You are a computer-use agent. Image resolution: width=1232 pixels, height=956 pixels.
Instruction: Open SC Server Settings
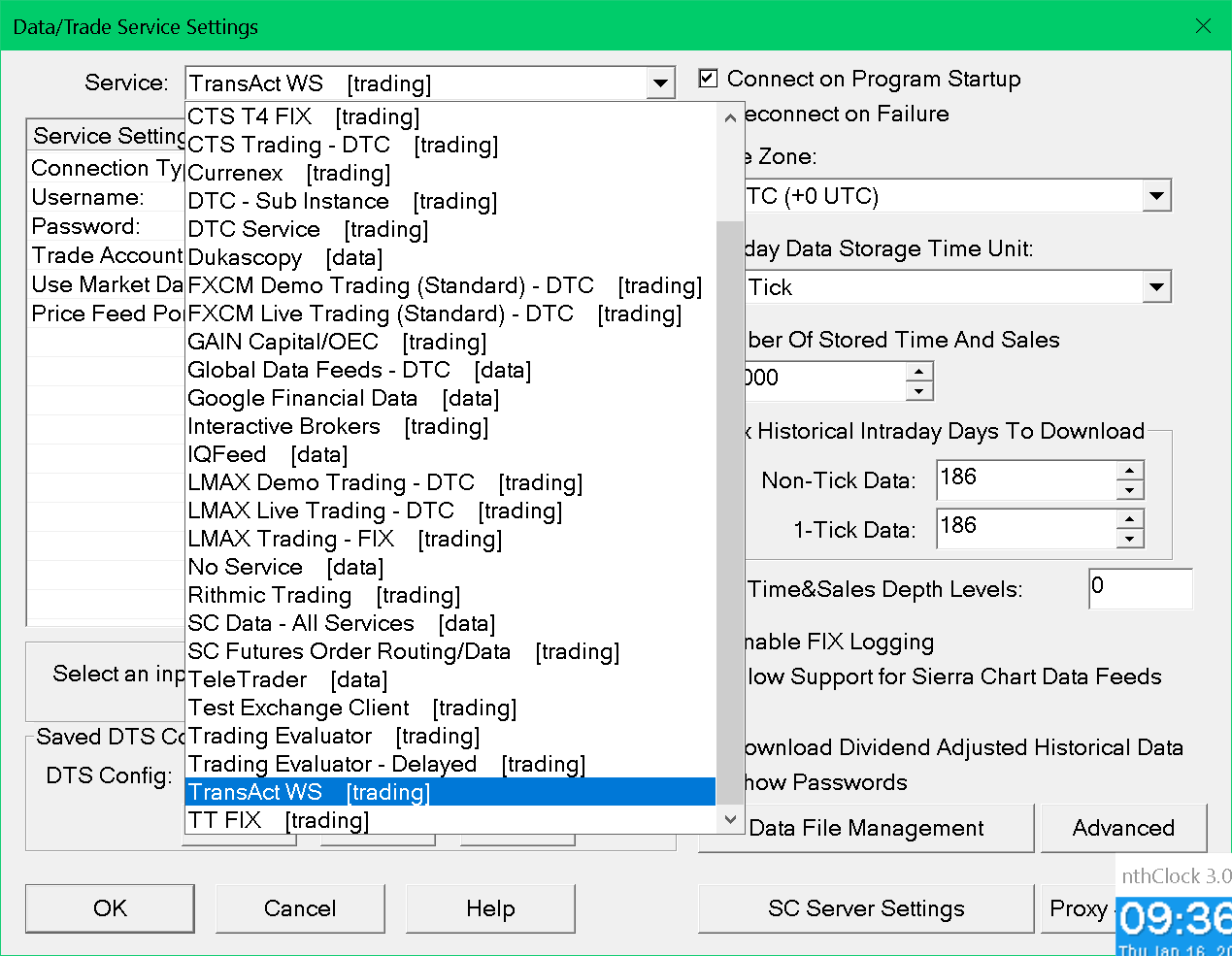coord(866,908)
